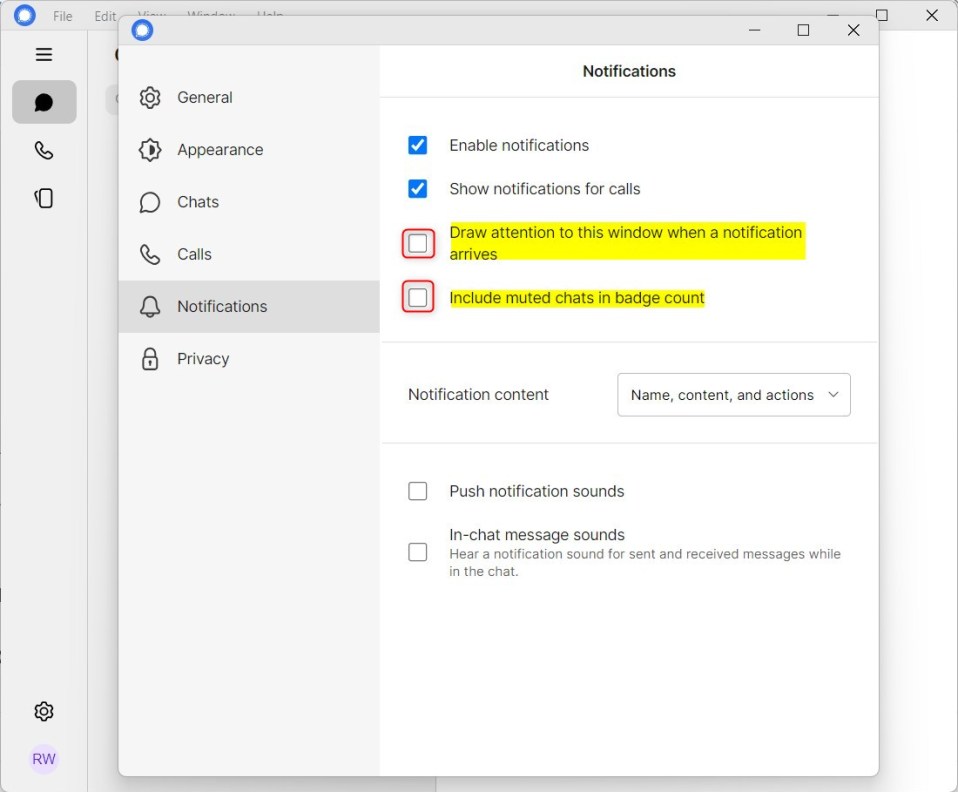Enable Include muted chats in badge count
Screen dimensions: 958x792
[x=417, y=296]
